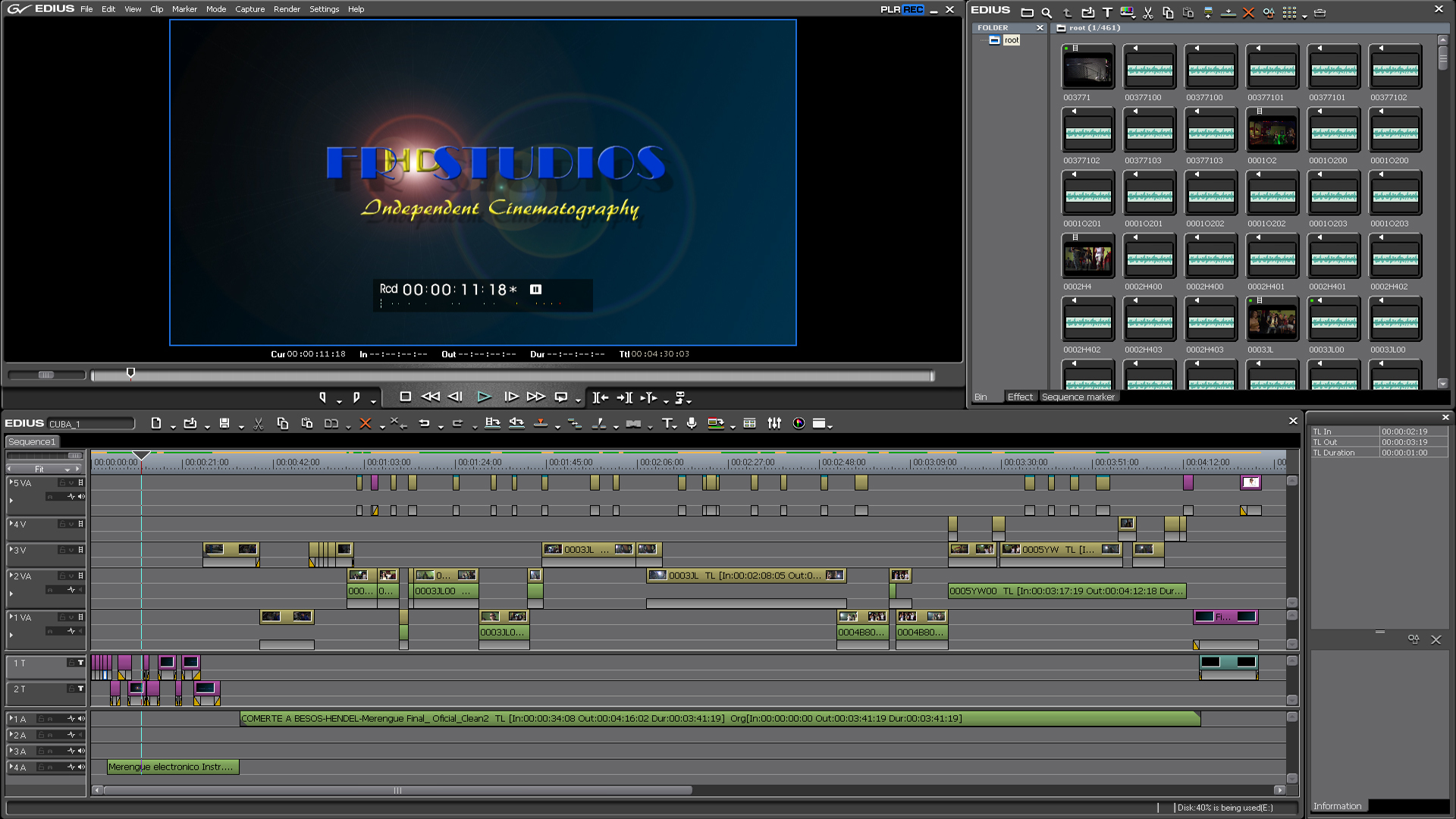This screenshot has height=819, width=1456.
Task: Click the player shuttle slider
Action: click(46, 375)
